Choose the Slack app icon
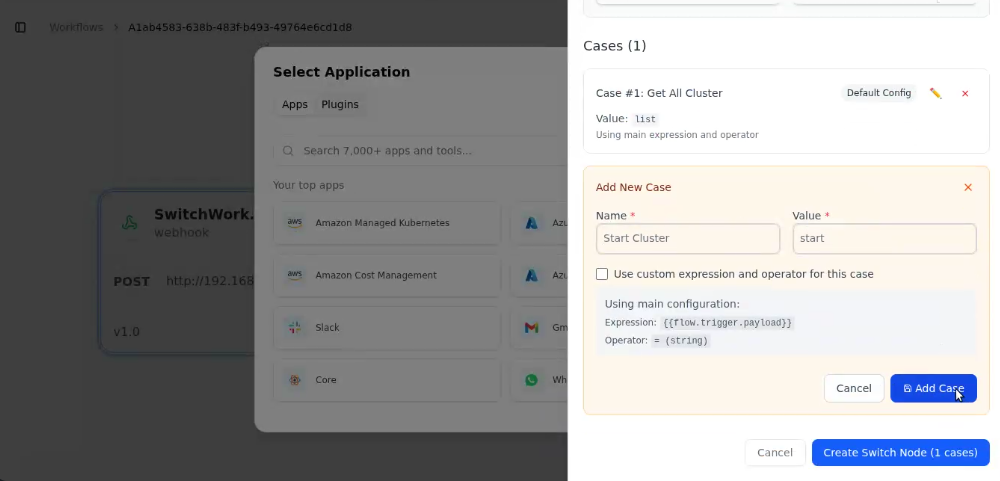The width and height of the screenshot is (1000, 481). [295, 327]
